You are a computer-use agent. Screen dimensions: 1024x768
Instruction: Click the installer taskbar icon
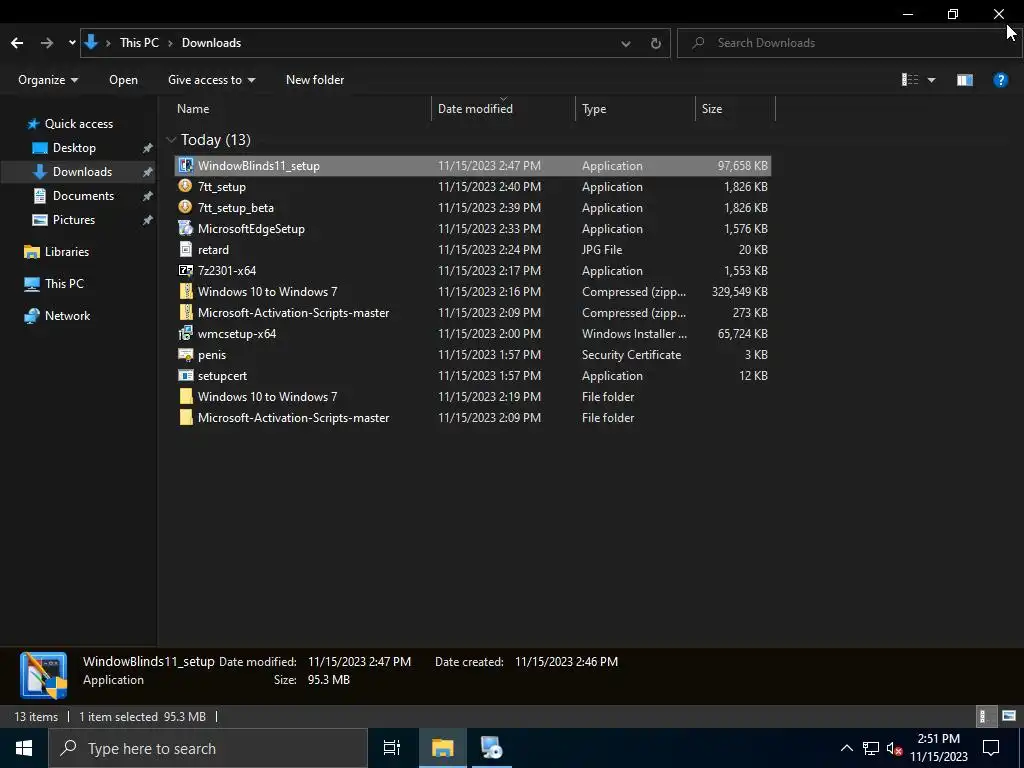(491, 748)
